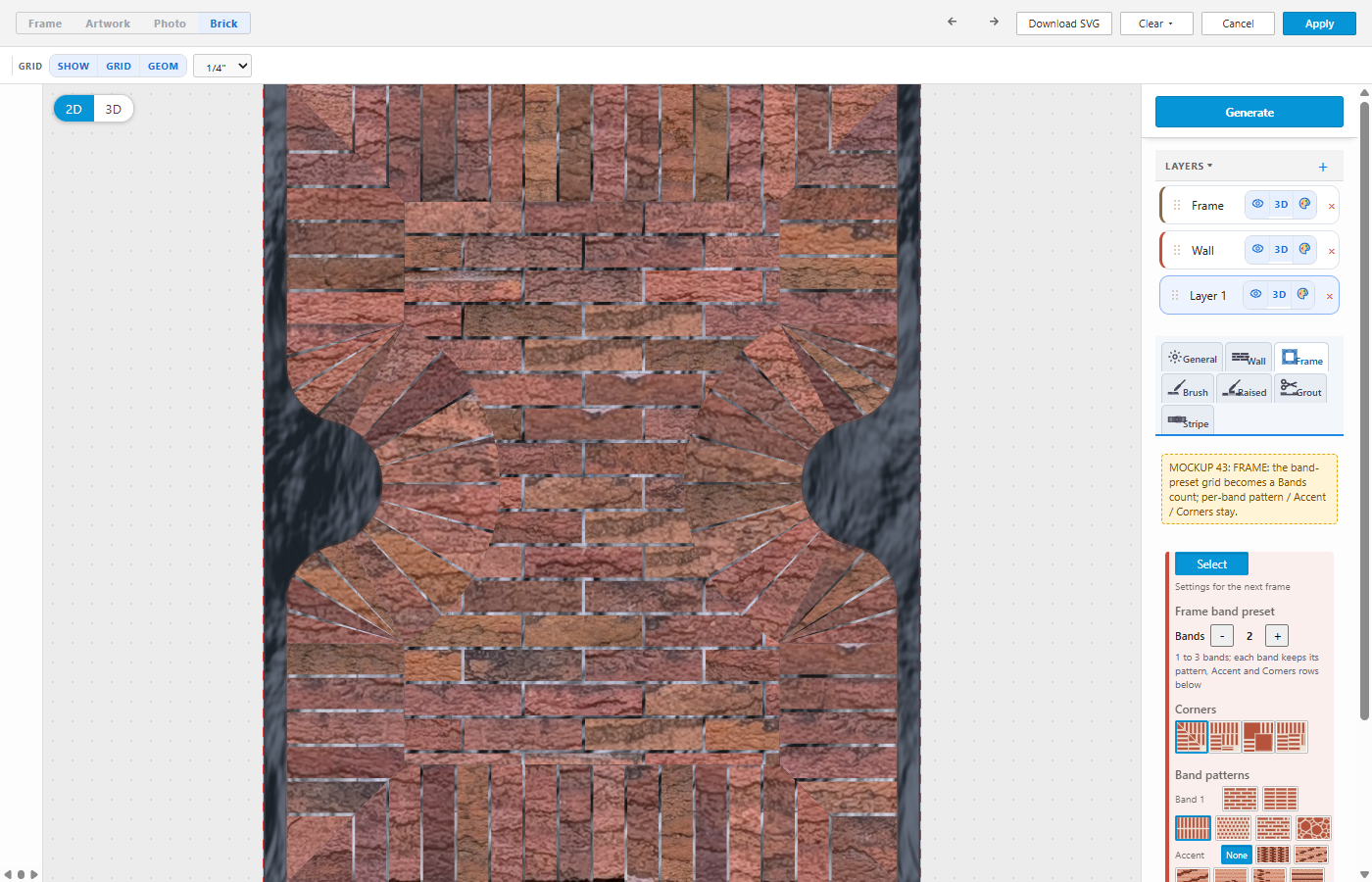Hide Layer 1 with its eye icon
This screenshot has width=1372, height=882.
[x=1255, y=294]
